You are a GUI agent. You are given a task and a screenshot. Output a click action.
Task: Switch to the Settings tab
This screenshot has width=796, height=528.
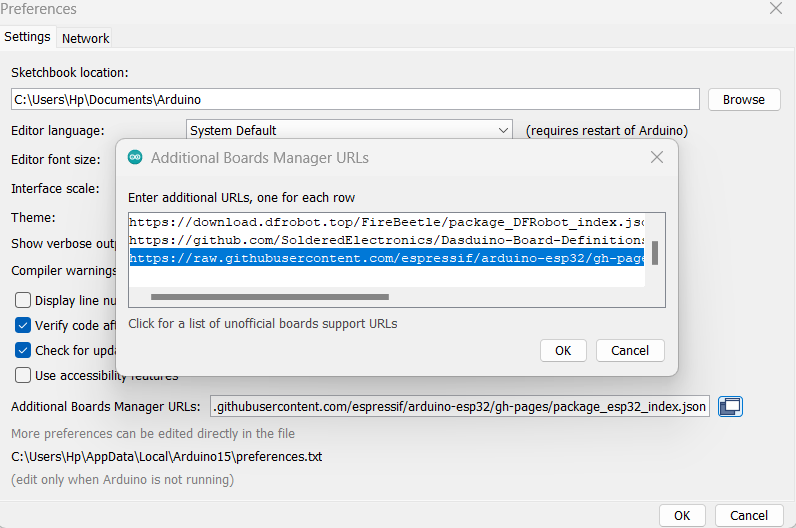point(27,37)
